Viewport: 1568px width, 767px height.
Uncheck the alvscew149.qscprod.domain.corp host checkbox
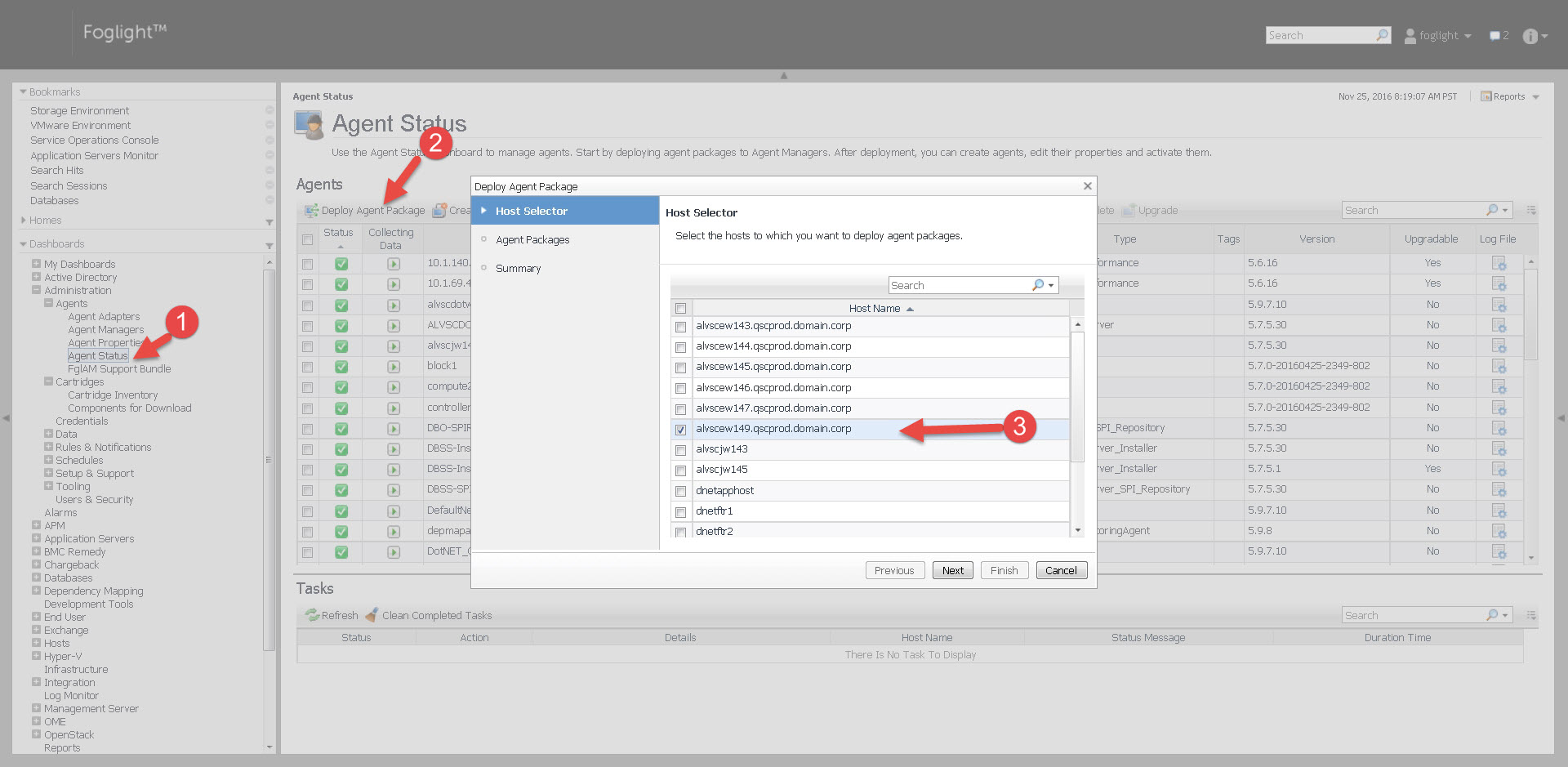point(680,430)
